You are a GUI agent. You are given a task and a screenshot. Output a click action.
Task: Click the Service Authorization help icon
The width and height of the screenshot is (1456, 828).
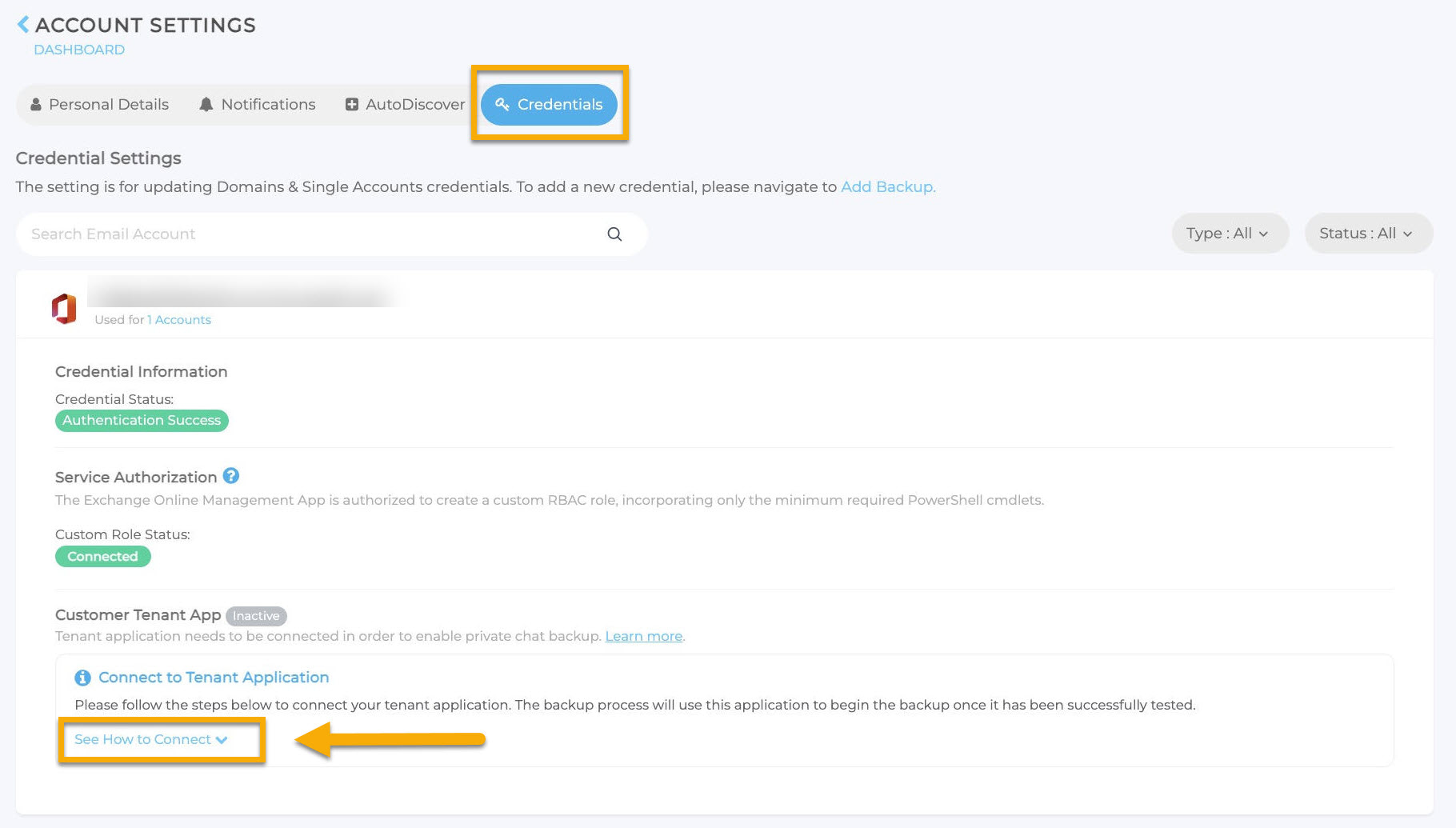point(230,476)
